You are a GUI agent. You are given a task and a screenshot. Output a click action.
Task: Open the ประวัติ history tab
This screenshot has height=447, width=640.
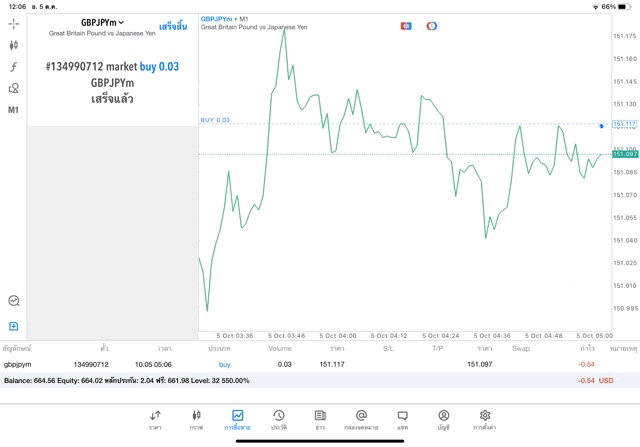point(278,420)
